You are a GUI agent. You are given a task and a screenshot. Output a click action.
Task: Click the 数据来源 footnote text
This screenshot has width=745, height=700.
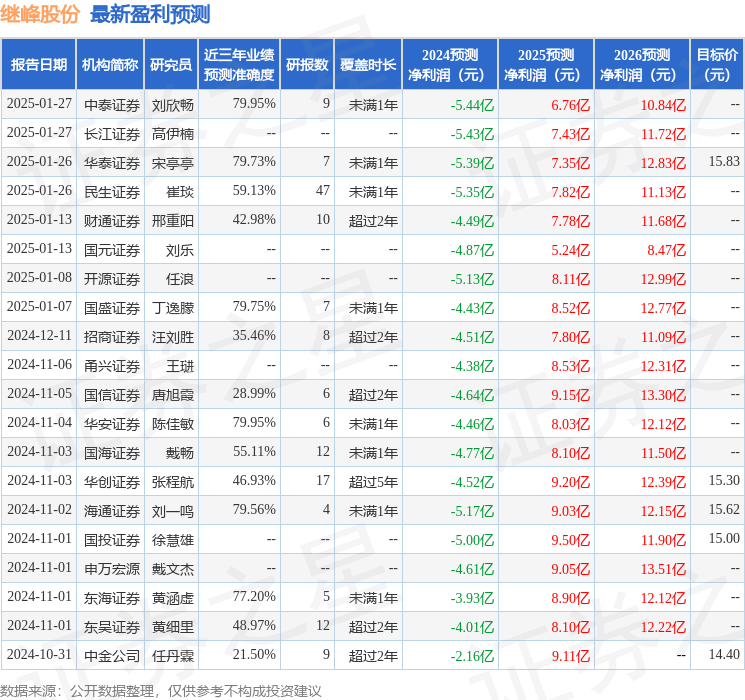(161, 690)
